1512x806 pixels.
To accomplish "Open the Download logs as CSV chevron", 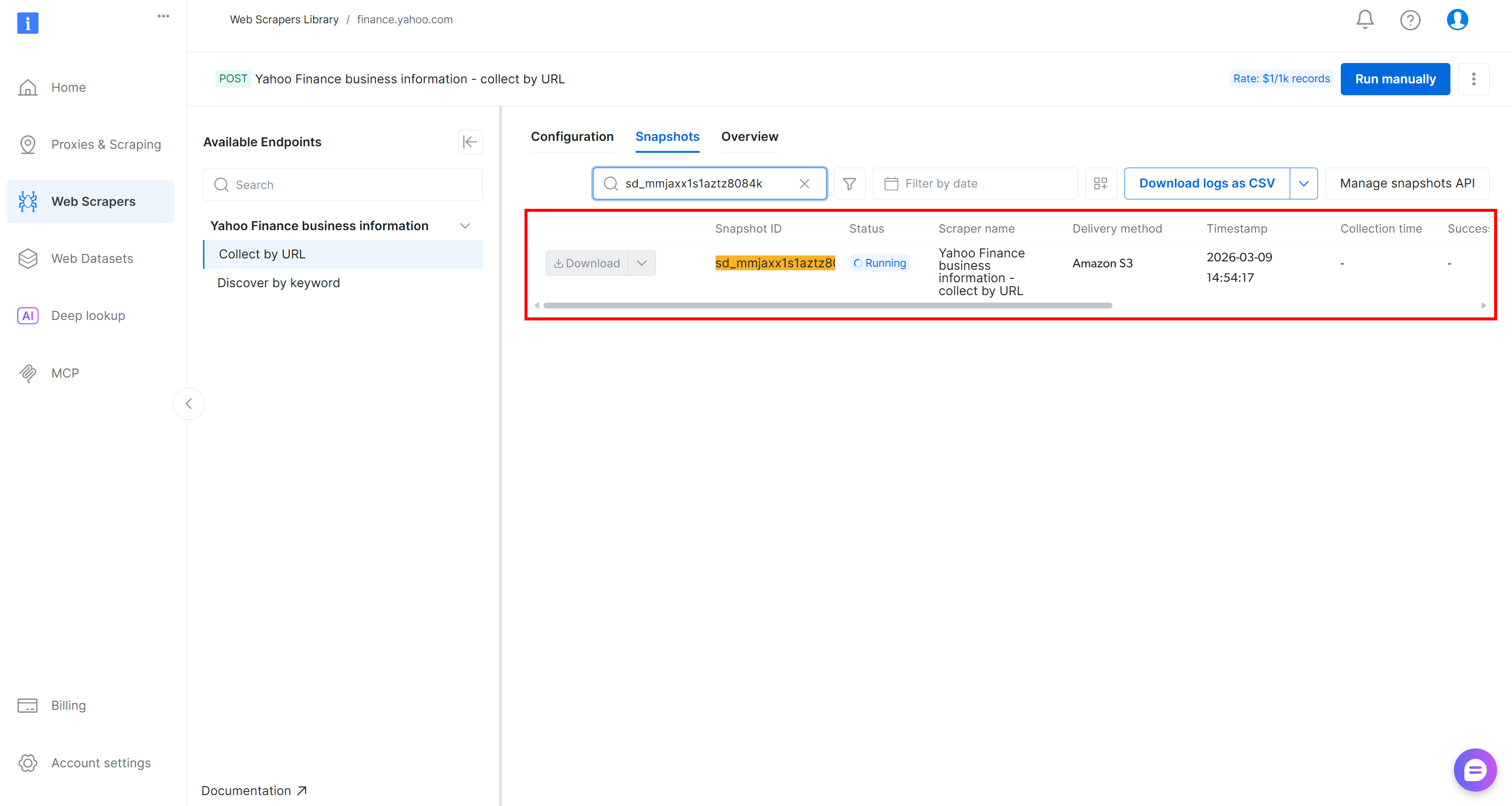I will (1304, 183).
